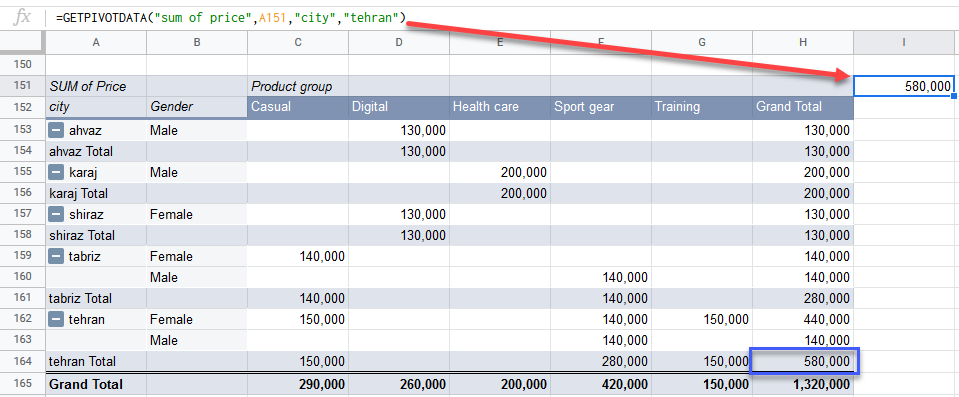The image size is (959, 397).
Task: Select row 150 header
Action: [x=22, y=65]
